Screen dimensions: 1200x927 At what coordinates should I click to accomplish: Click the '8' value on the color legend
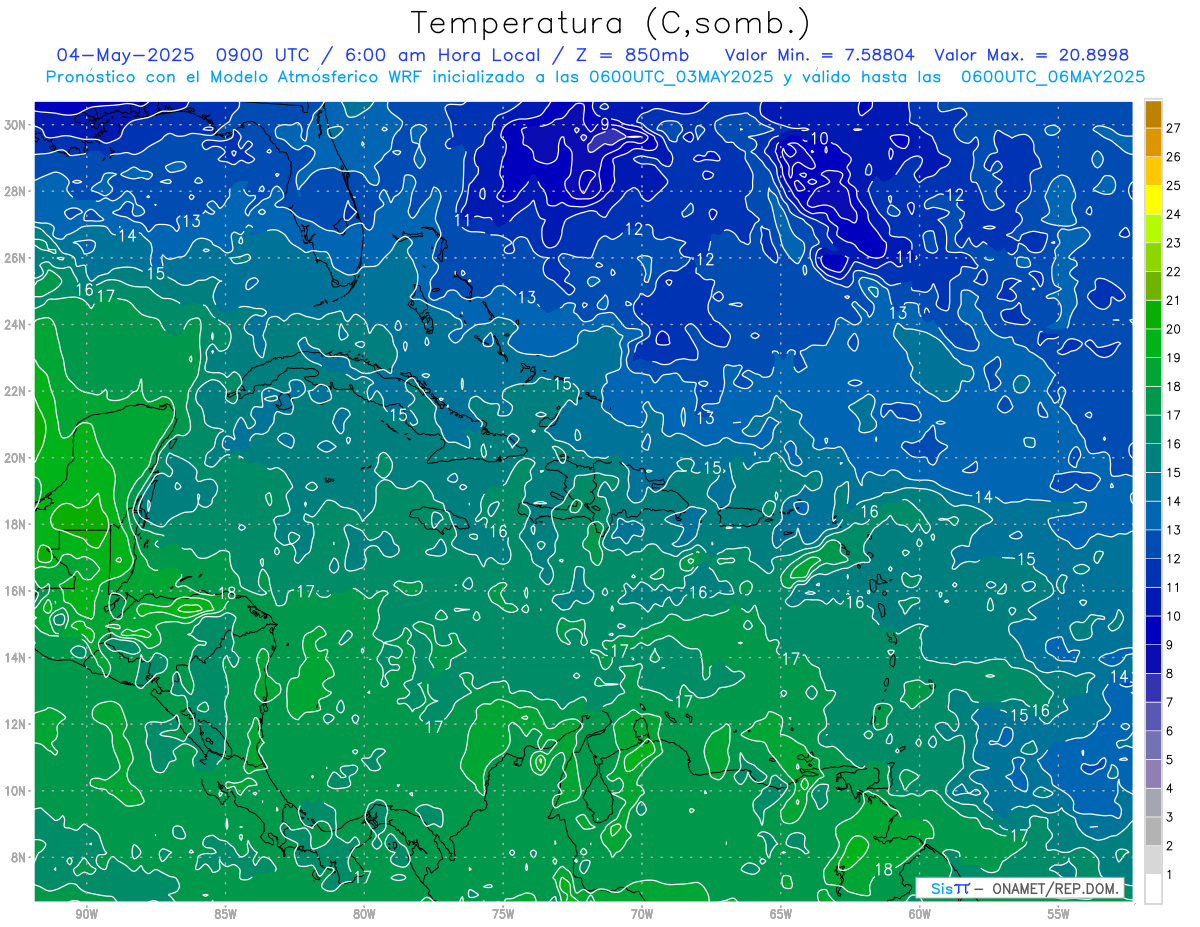1170,674
